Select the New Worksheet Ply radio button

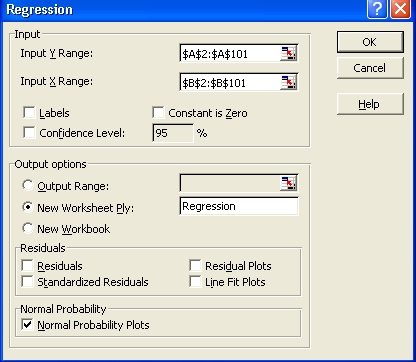pyautogui.click(x=28, y=207)
